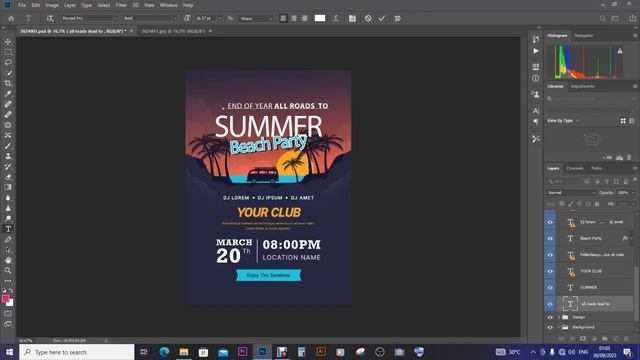The height and width of the screenshot is (360, 640).
Task: Hide the YOUR CLUB layer
Action: click(550, 271)
